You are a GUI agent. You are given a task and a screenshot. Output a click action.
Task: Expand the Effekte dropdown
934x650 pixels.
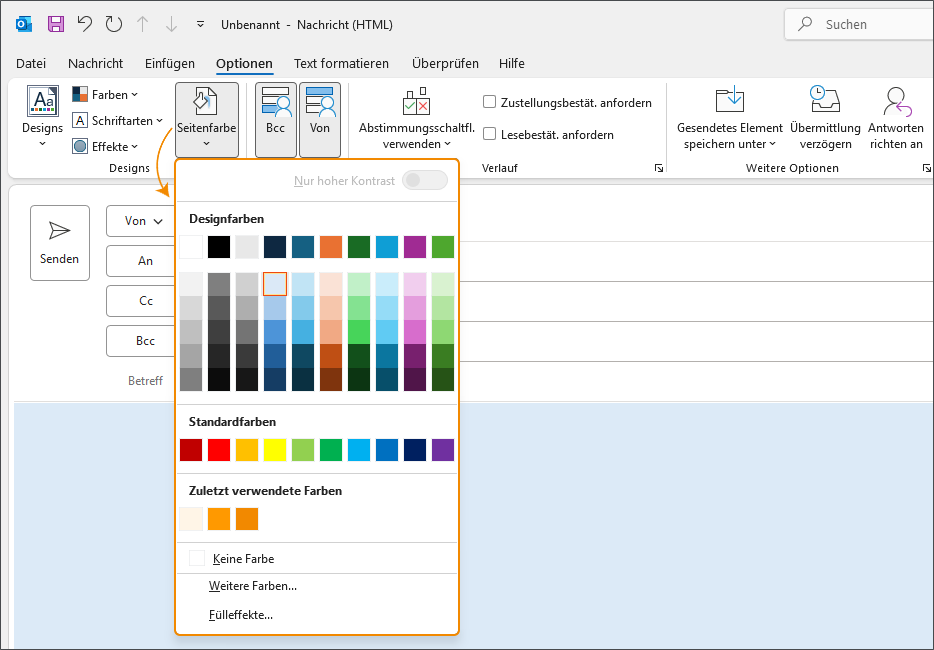106,147
